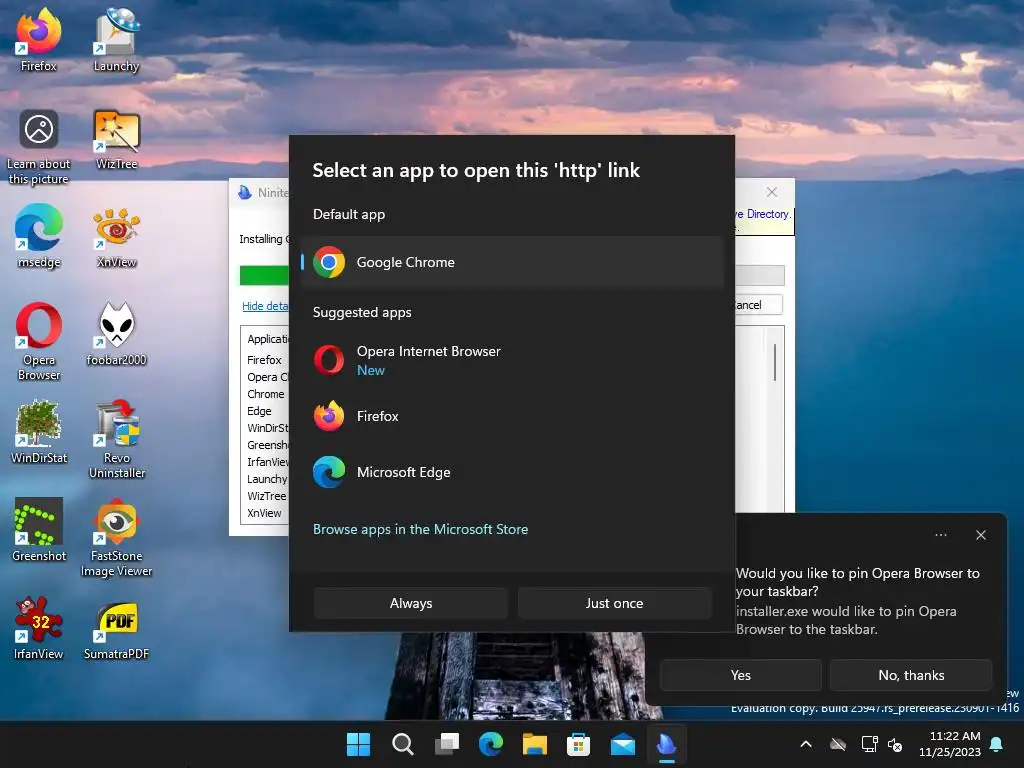
Task: Launch Revo Uninstaller from the desktop
Action: 116,439
